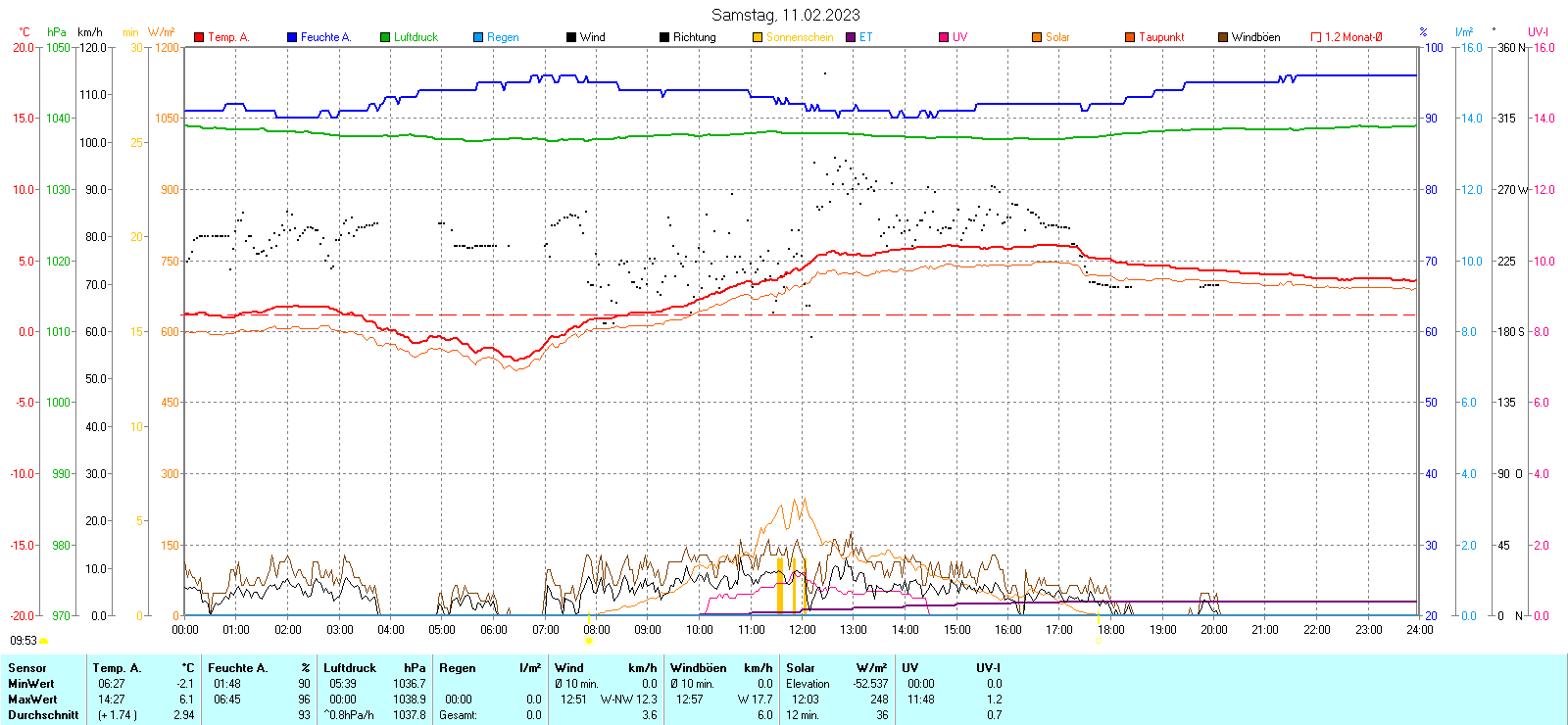The width and height of the screenshot is (1568, 725).
Task: Click the red Temp. A. legend swatch
Action: pos(199,37)
